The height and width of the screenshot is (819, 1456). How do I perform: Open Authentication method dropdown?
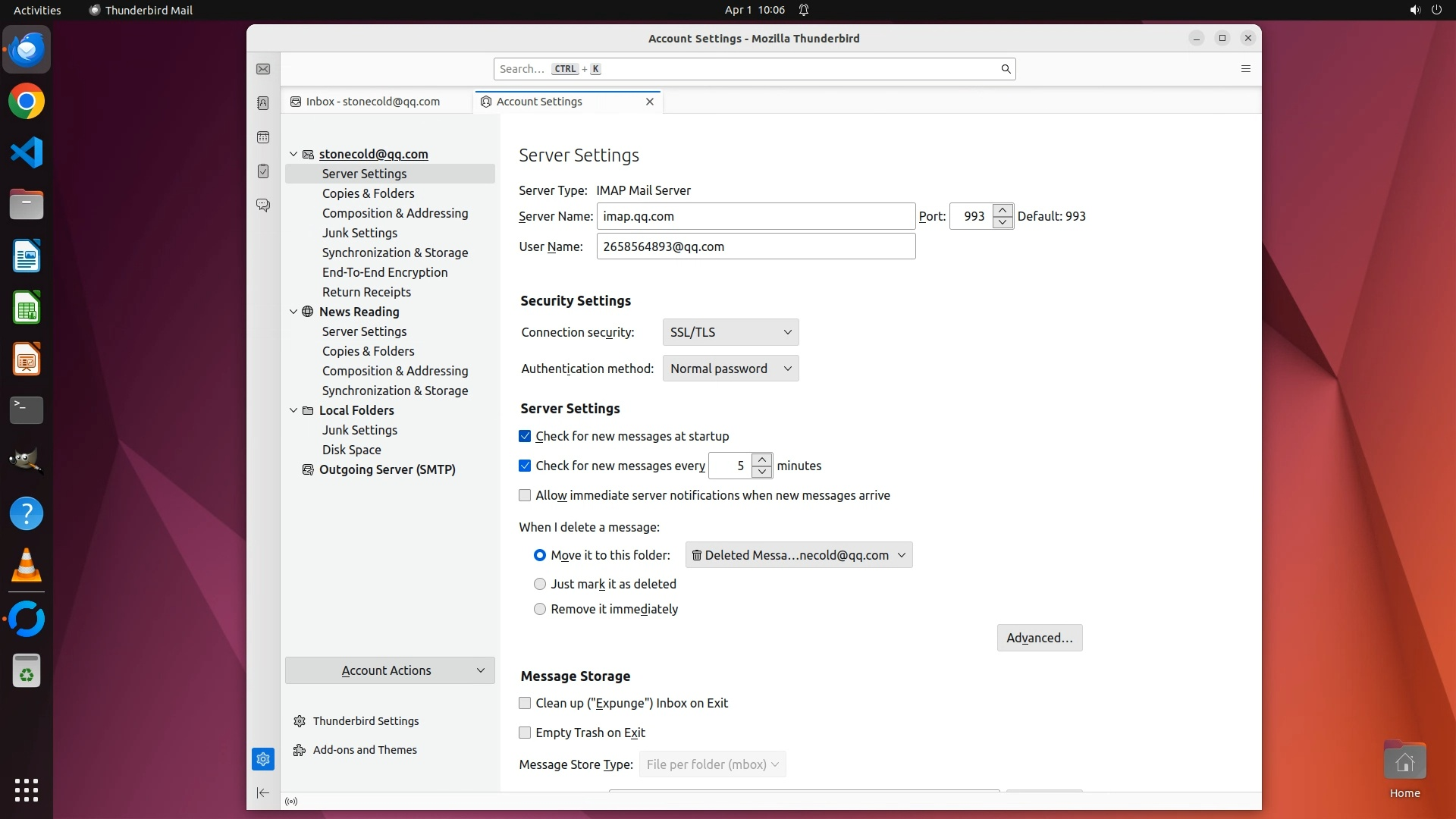point(730,369)
